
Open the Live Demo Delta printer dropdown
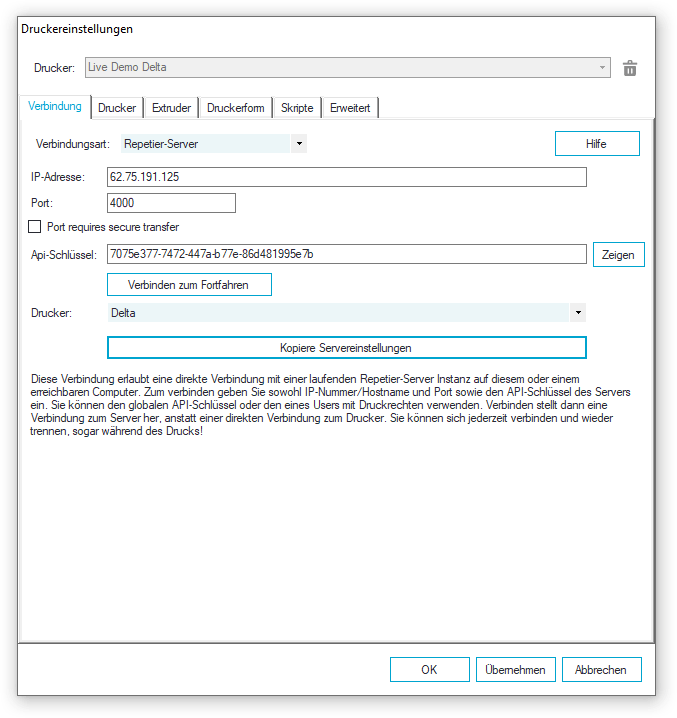click(348, 67)
